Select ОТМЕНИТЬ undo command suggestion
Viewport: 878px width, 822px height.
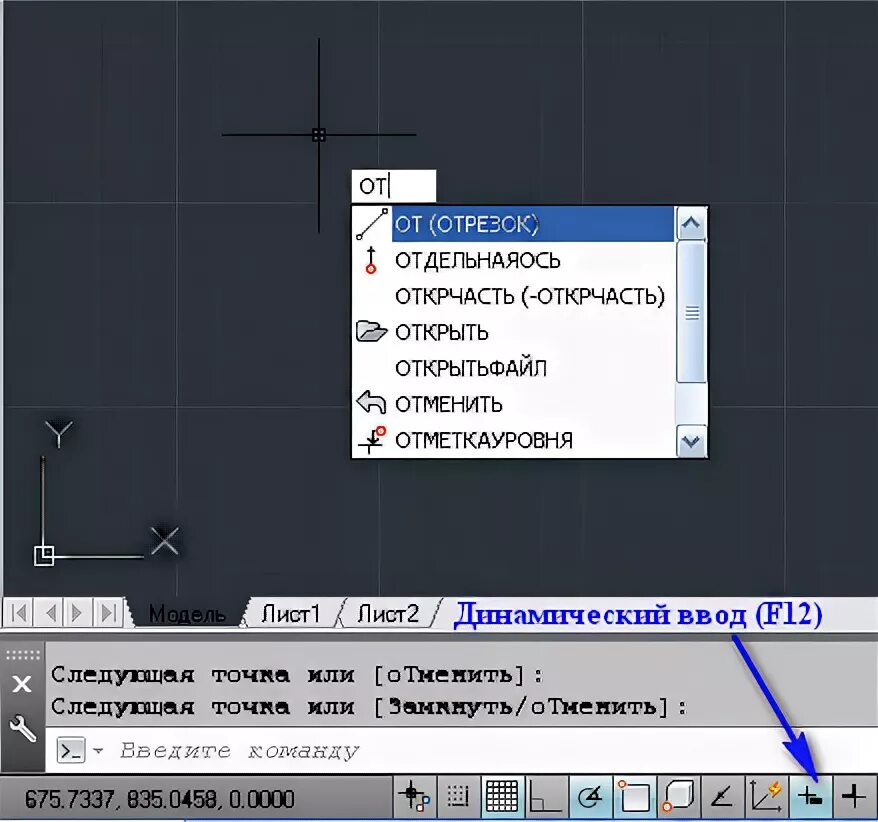click(x=513, y=404)
